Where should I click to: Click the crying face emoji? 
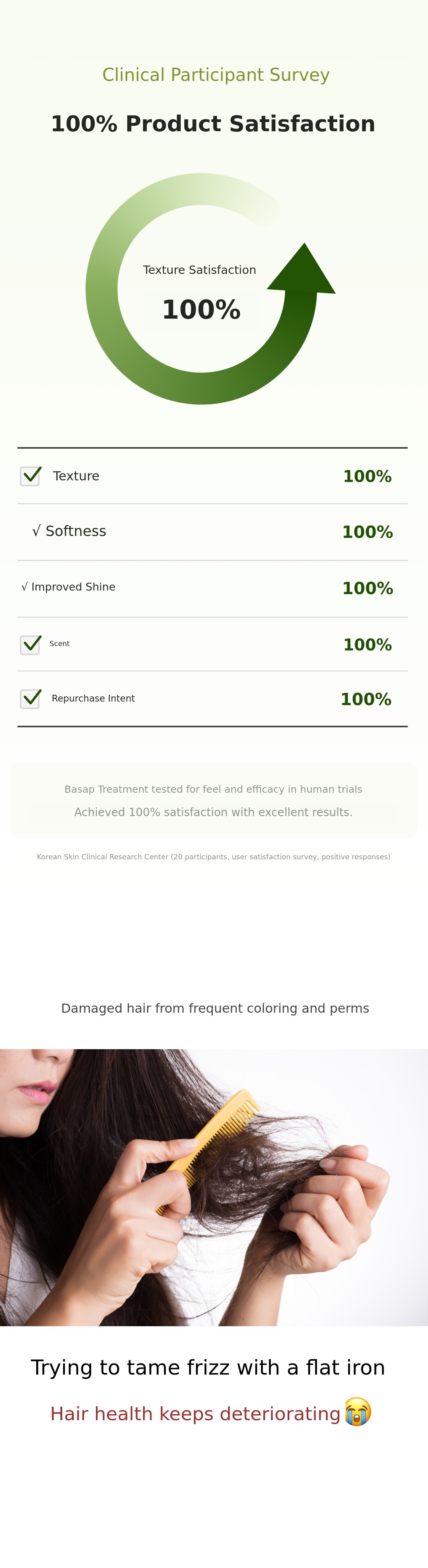pos(357,1411)
